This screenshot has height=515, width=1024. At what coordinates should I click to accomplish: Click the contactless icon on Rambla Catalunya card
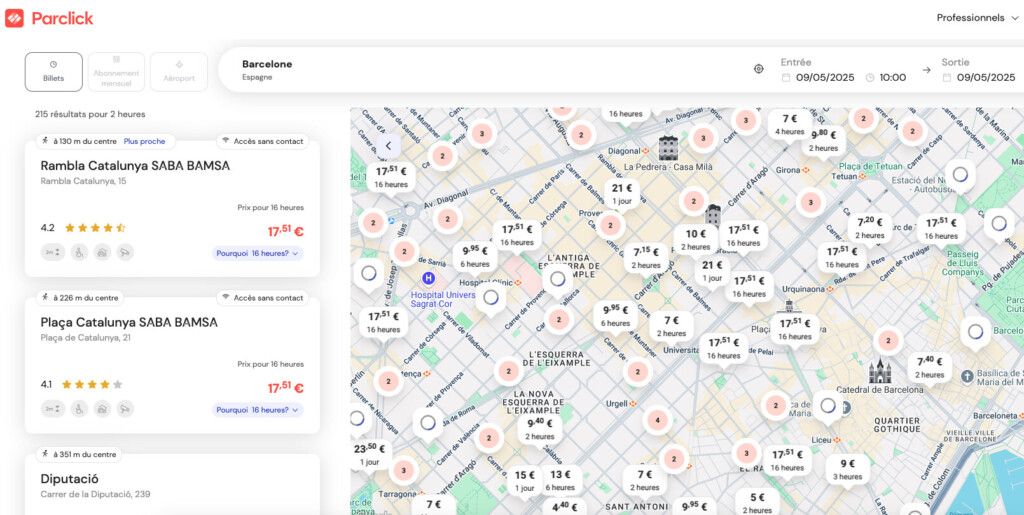point(226,140)
